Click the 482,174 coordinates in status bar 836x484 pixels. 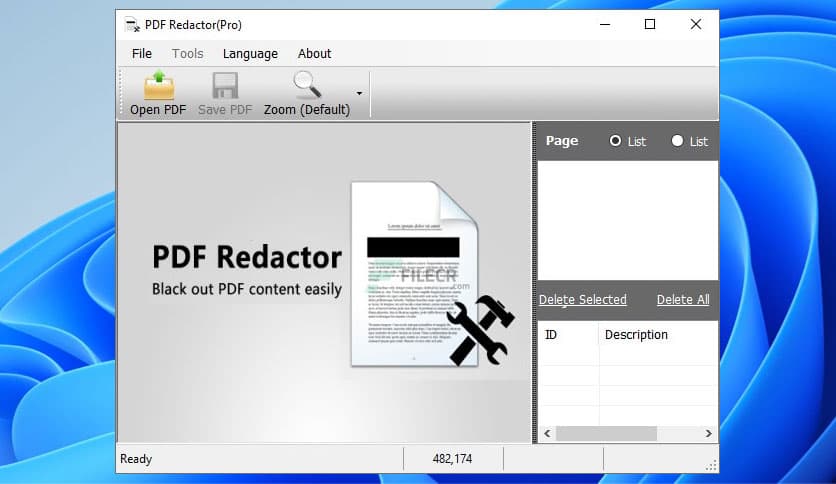(x=452, y=459)
